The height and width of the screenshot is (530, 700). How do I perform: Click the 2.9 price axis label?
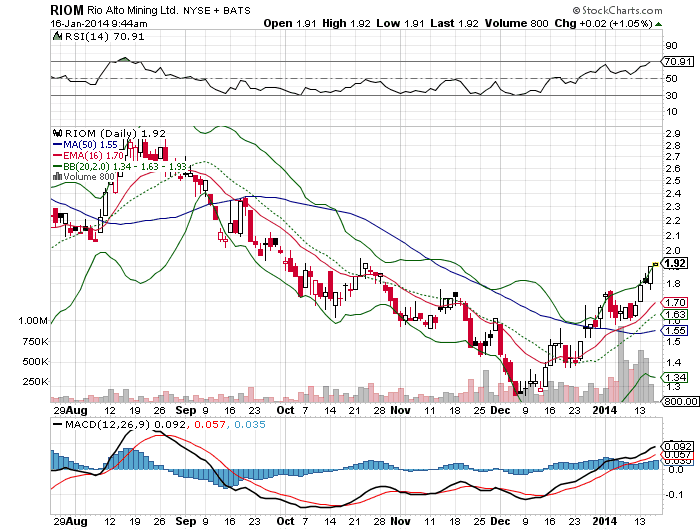673,134
